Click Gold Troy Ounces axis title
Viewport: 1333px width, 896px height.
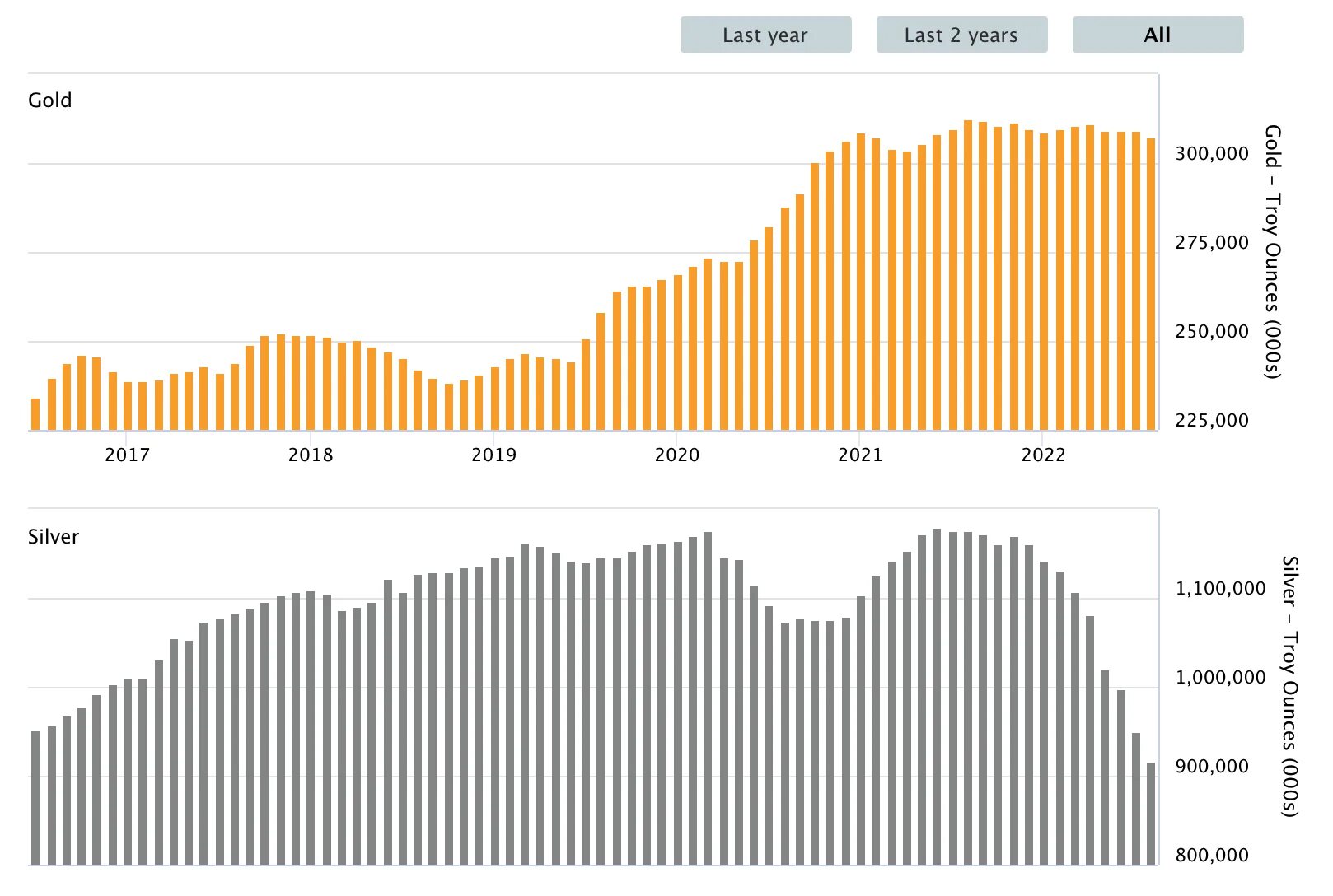[x=1274, y=252]
